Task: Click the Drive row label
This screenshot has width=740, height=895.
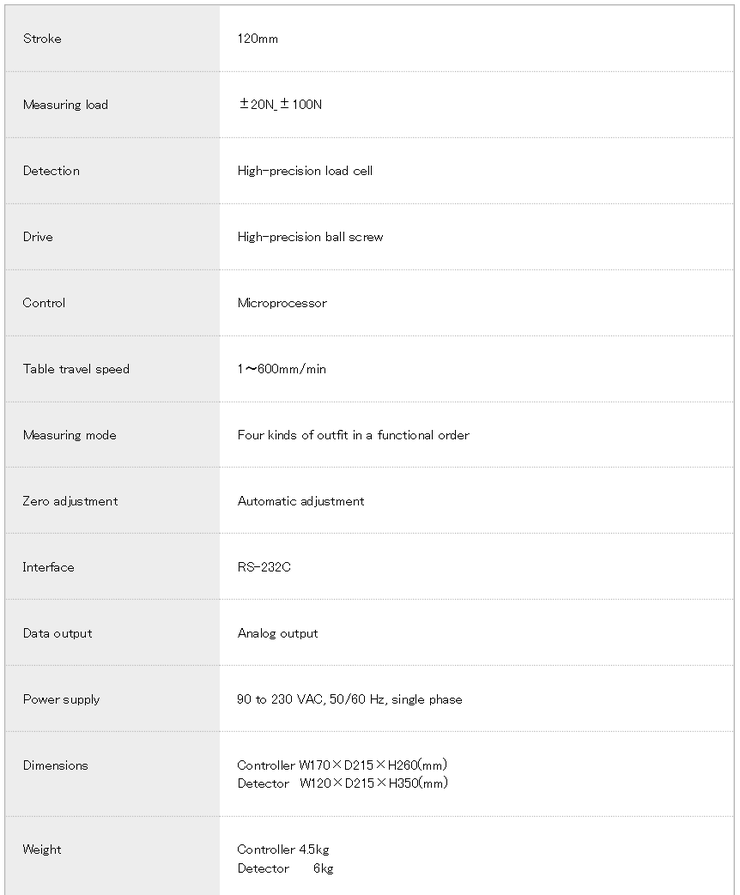Action: pyautogui.click(x=38, y=237)
